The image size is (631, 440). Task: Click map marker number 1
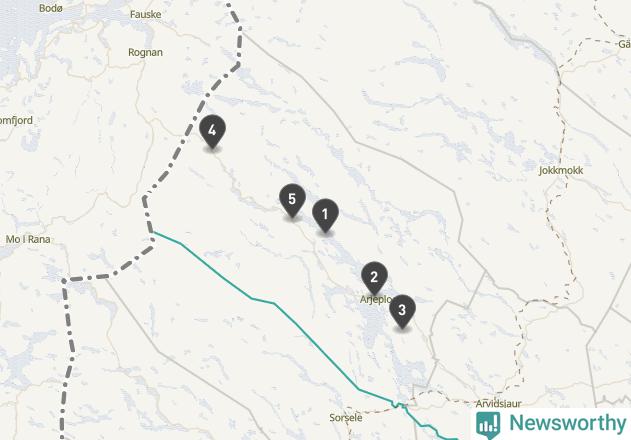(325, 215)
